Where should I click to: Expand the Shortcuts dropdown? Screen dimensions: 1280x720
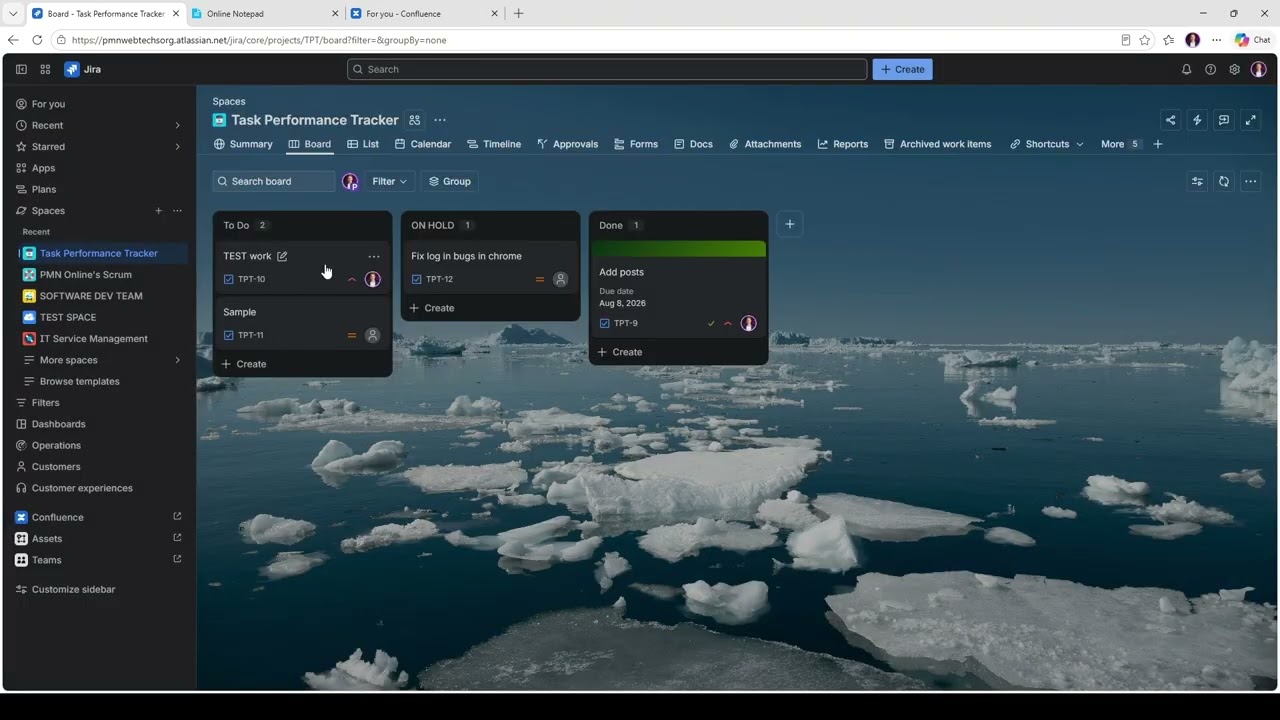(1046, 144)
